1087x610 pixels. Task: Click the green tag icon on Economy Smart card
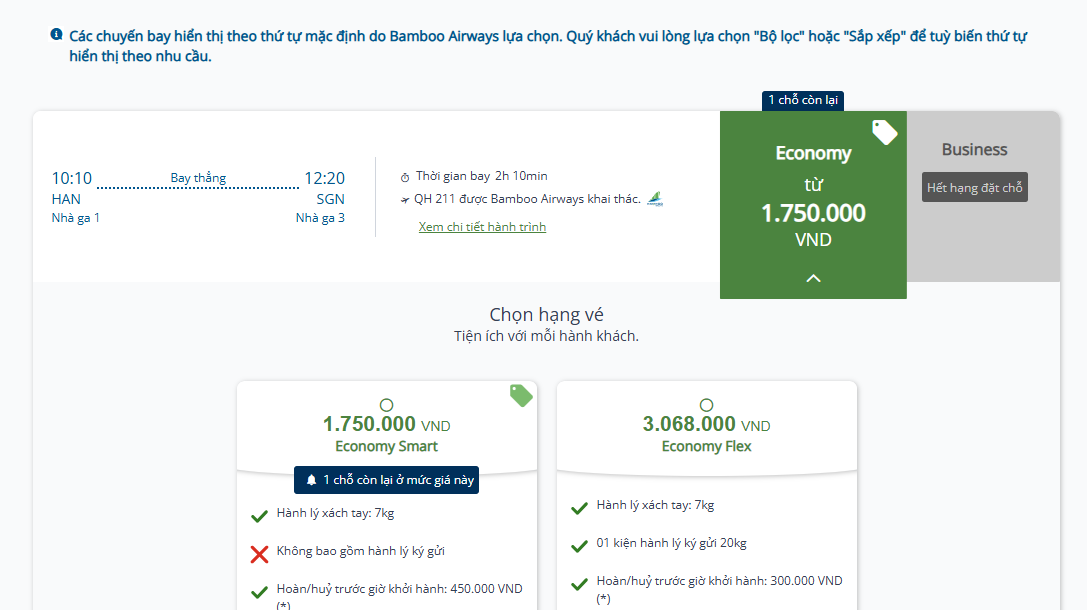pyautogui.click(x=521, y=395)
